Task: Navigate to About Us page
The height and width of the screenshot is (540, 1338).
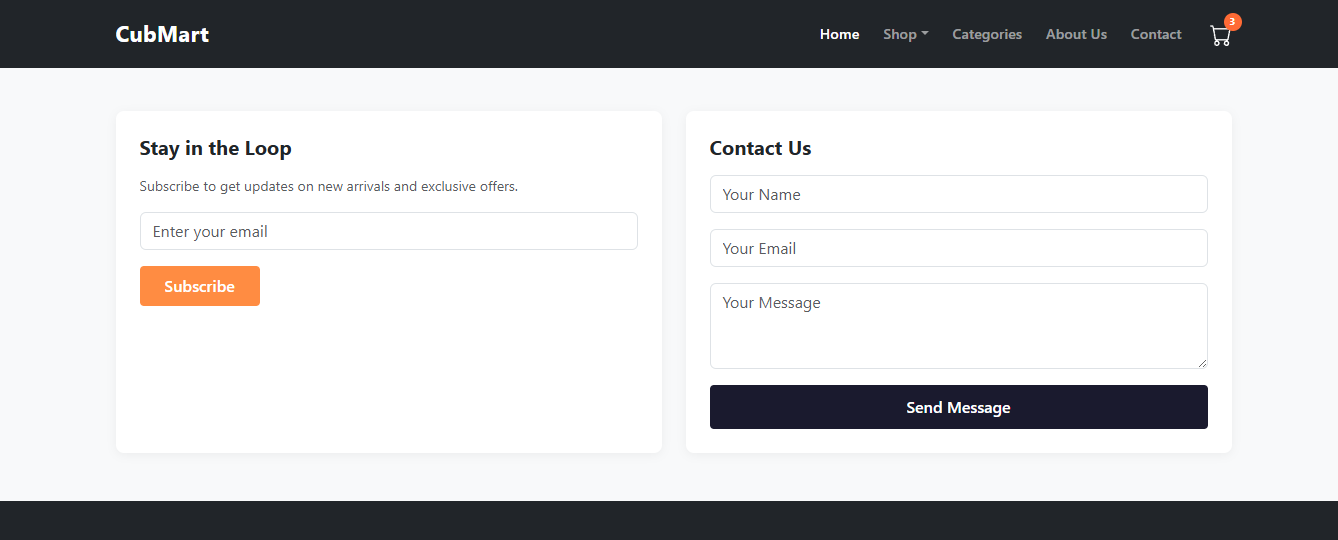Action: tap(1076, 34)
